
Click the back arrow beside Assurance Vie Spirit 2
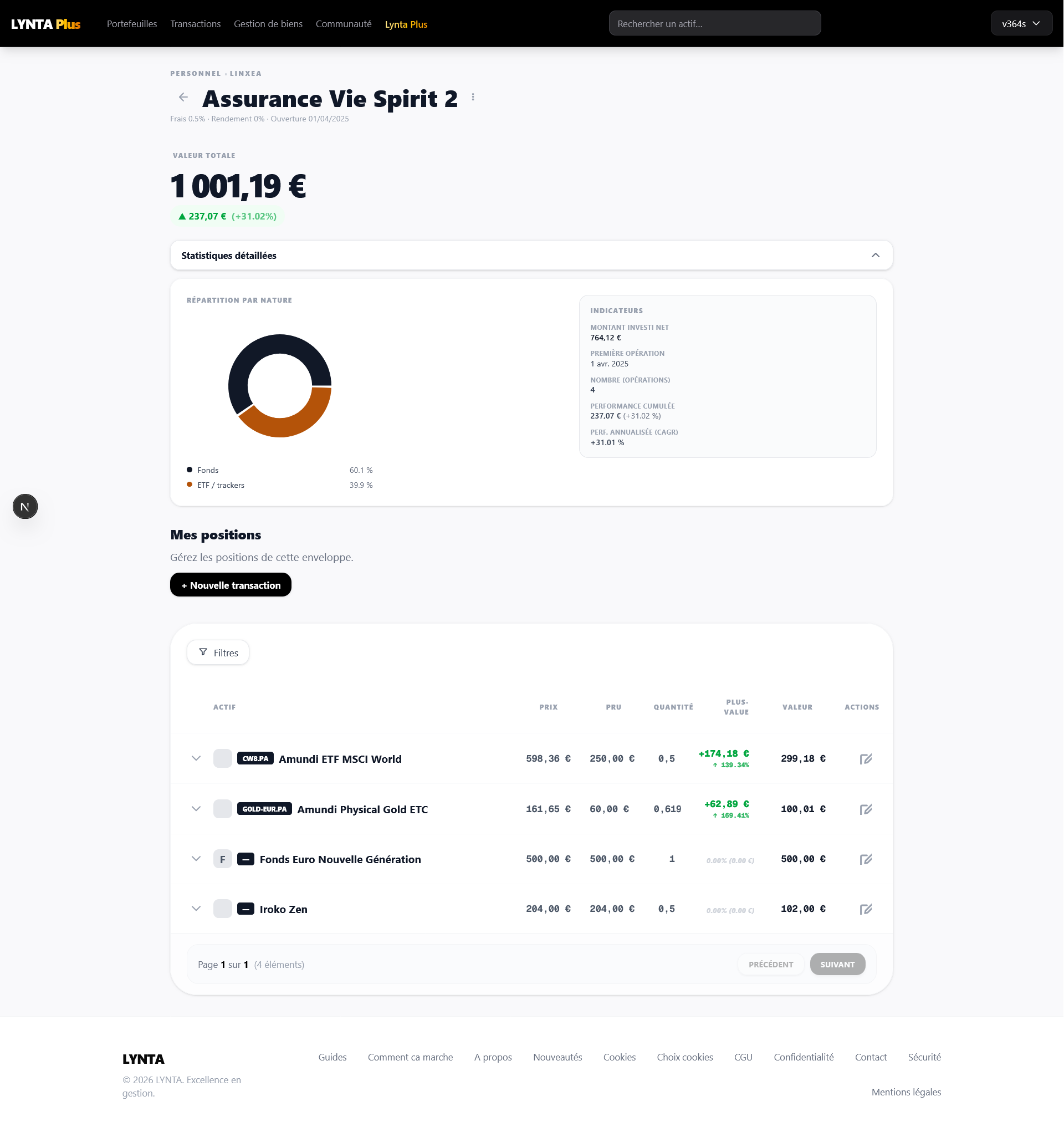(x=183, y=98)
